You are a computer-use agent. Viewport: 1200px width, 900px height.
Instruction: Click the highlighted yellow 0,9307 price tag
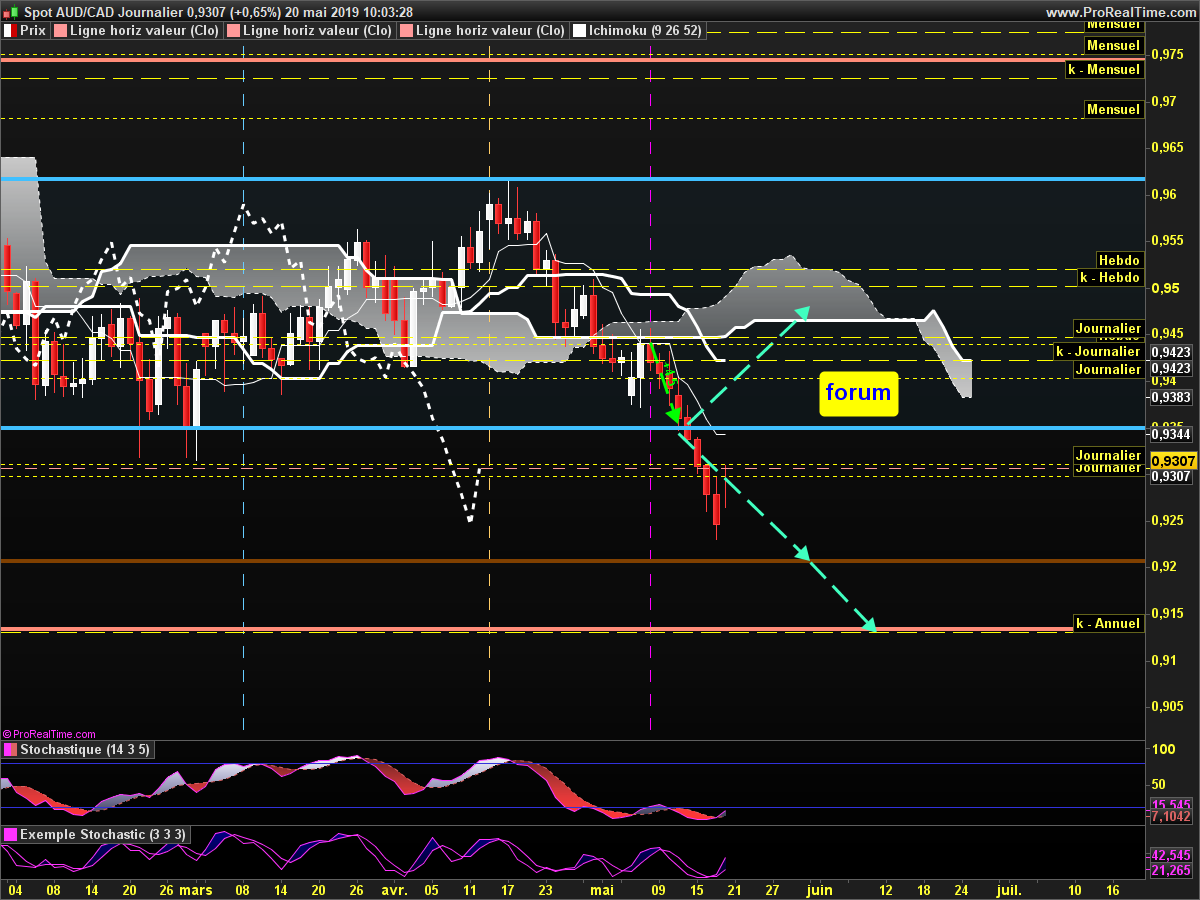coord(1174,461)
